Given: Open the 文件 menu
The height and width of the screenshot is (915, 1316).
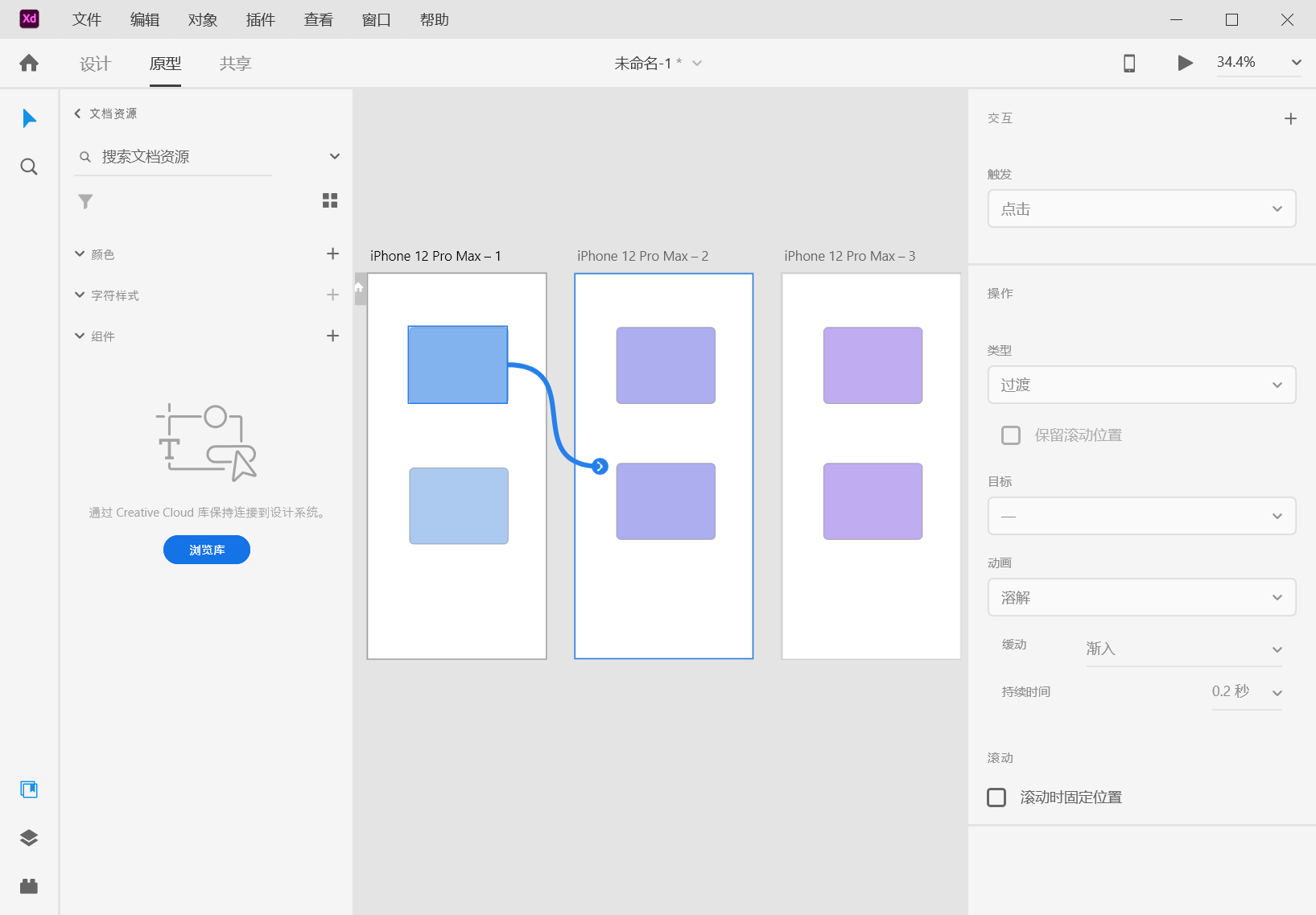Looking at the screenshot, I should coord(87,19).
